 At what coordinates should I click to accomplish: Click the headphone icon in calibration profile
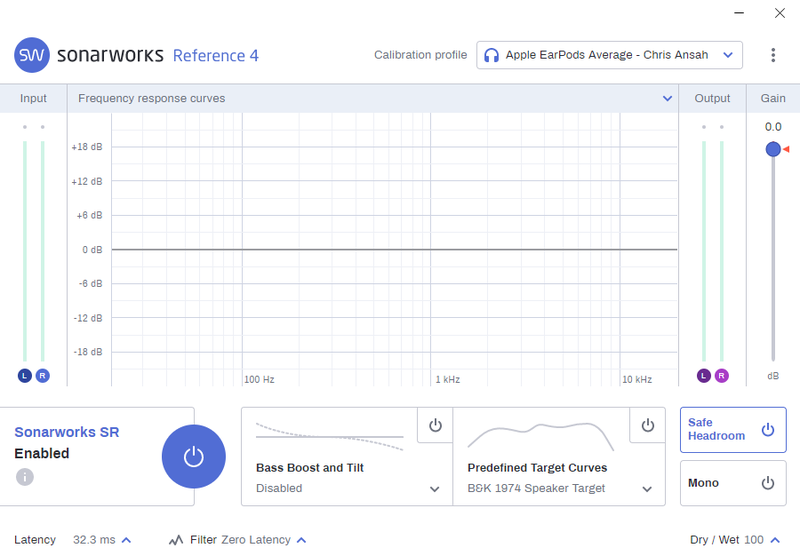[x=491, y=55]
